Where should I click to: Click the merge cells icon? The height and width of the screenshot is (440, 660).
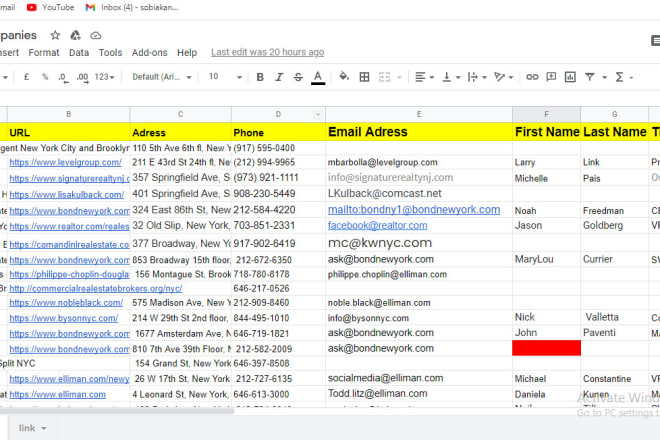coord(384,77)
